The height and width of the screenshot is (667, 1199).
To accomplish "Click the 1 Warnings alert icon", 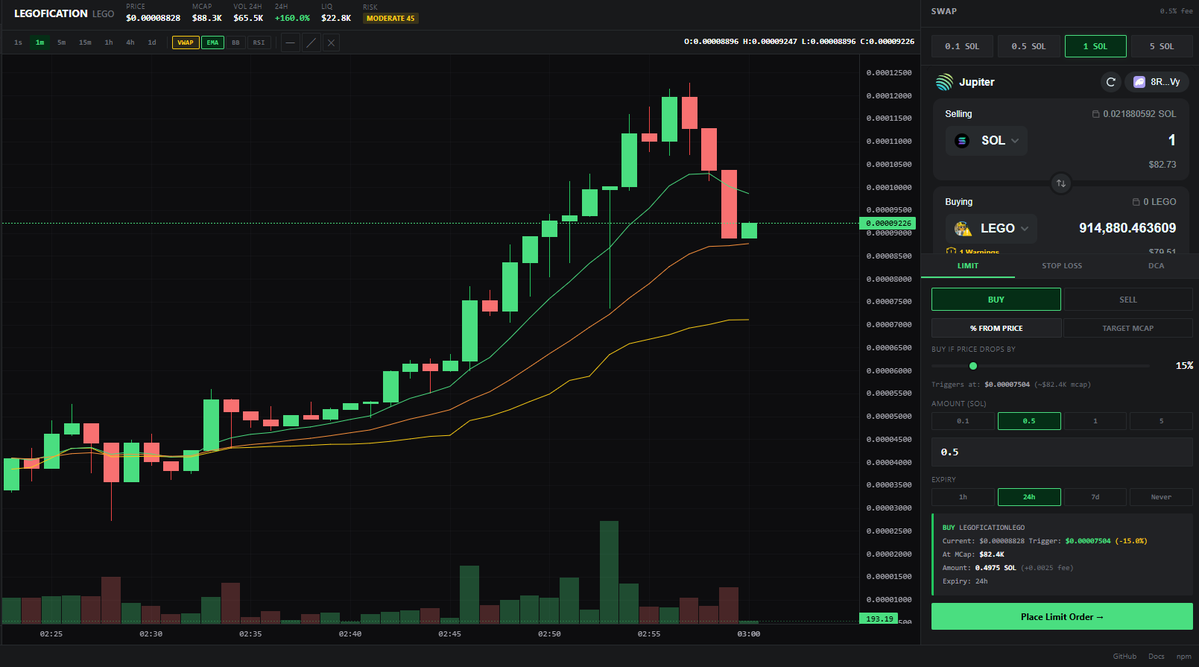I will pos(950,252).
